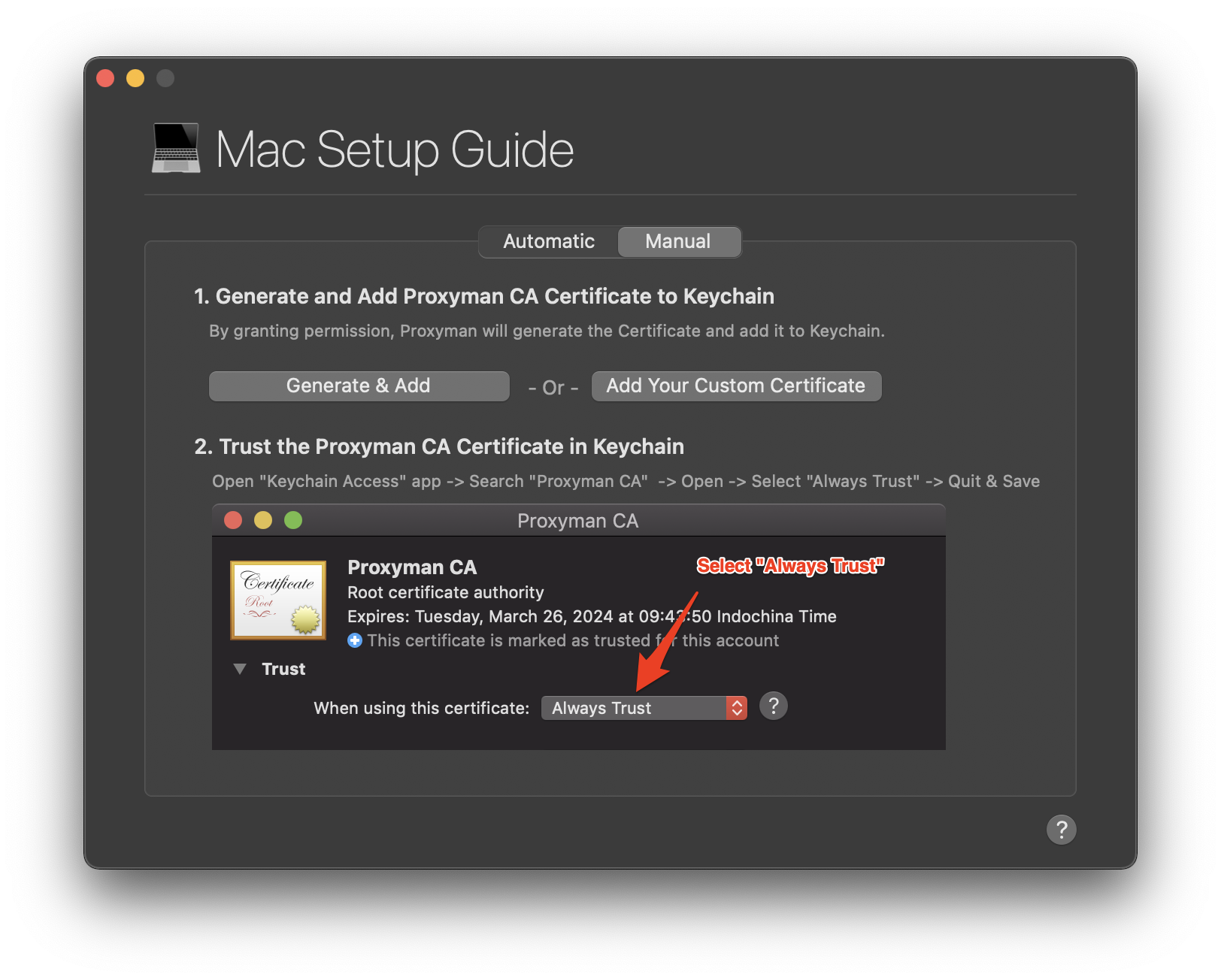Viewport: 1221px width, 980px height.
Task: Open help via bottom-right question mark
Action: 1061,830
